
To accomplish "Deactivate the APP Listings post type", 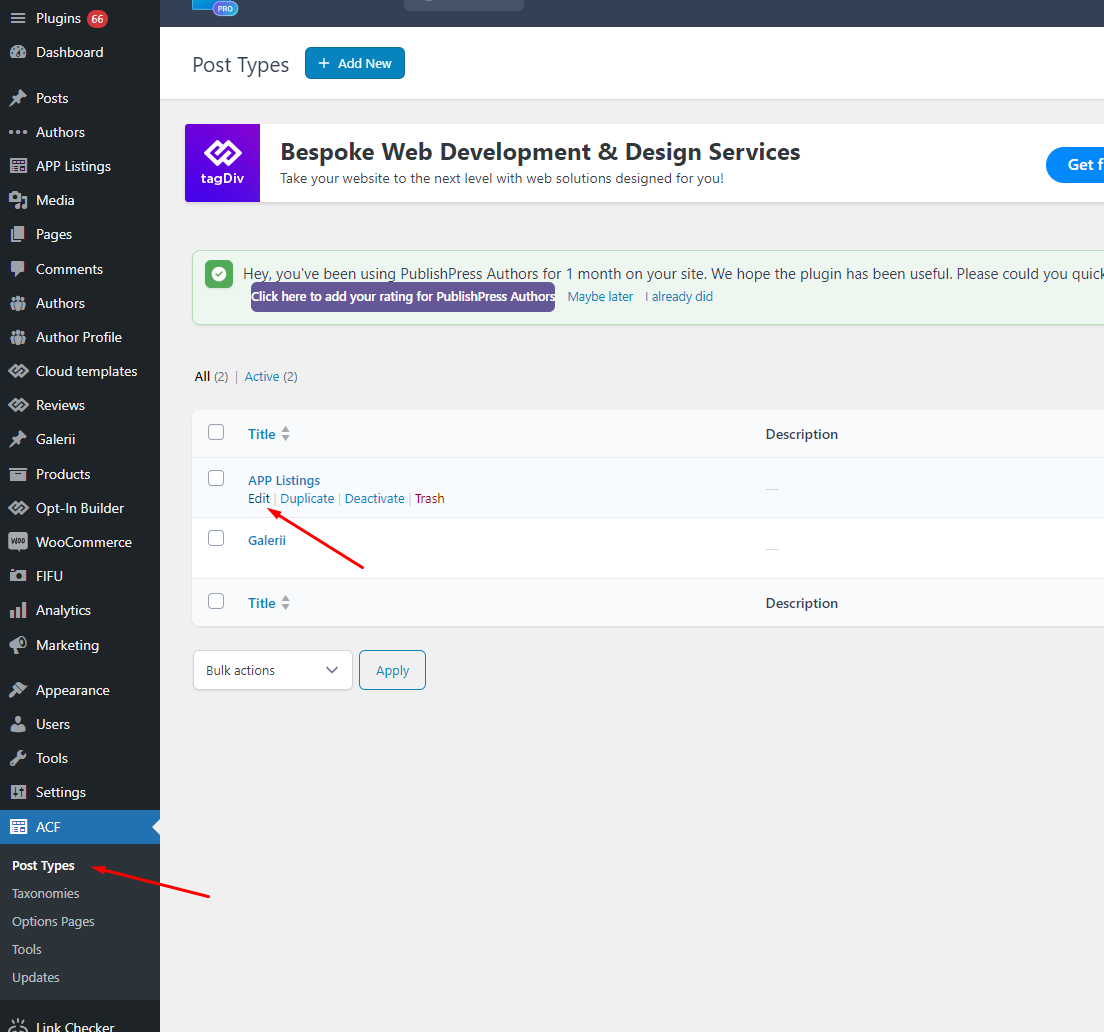I will click(x=375, y=498).
